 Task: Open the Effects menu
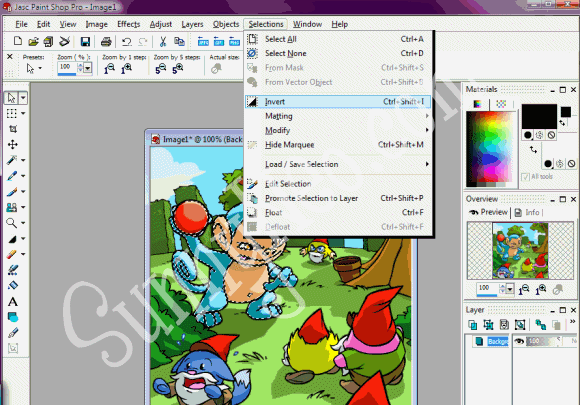[128, 24]
